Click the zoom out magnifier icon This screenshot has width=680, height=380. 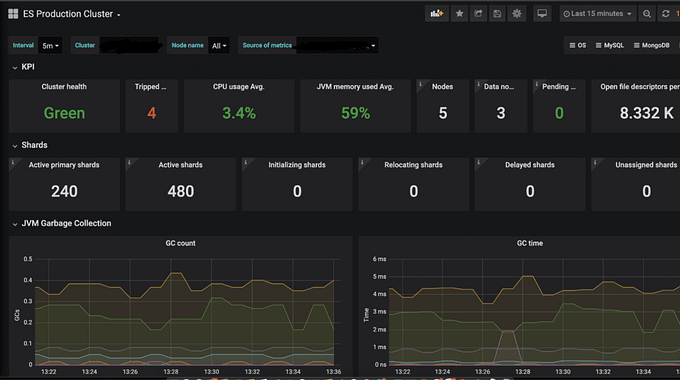tap(647, 14)
